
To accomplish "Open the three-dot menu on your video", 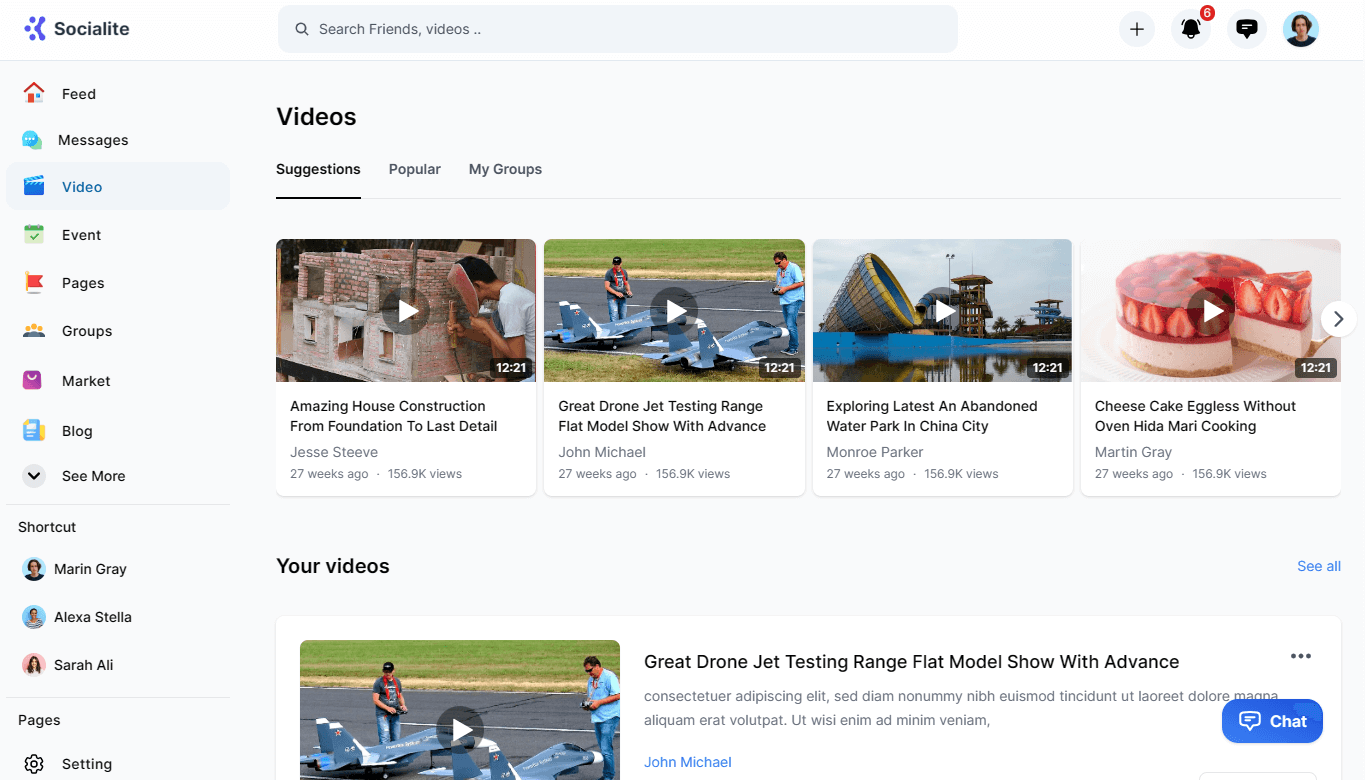I will (1300, 656).
